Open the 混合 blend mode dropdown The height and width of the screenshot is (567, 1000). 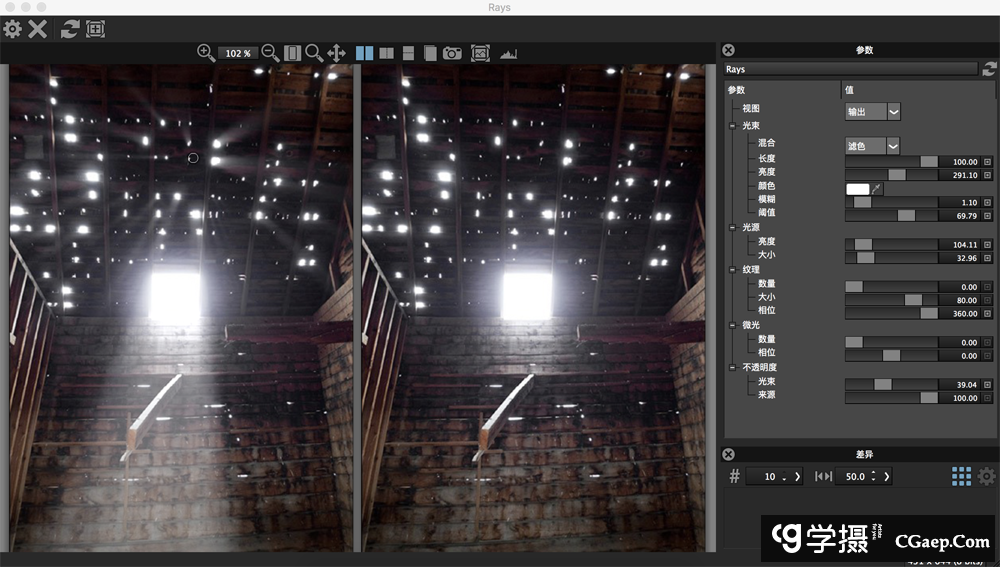coord(873,146)
